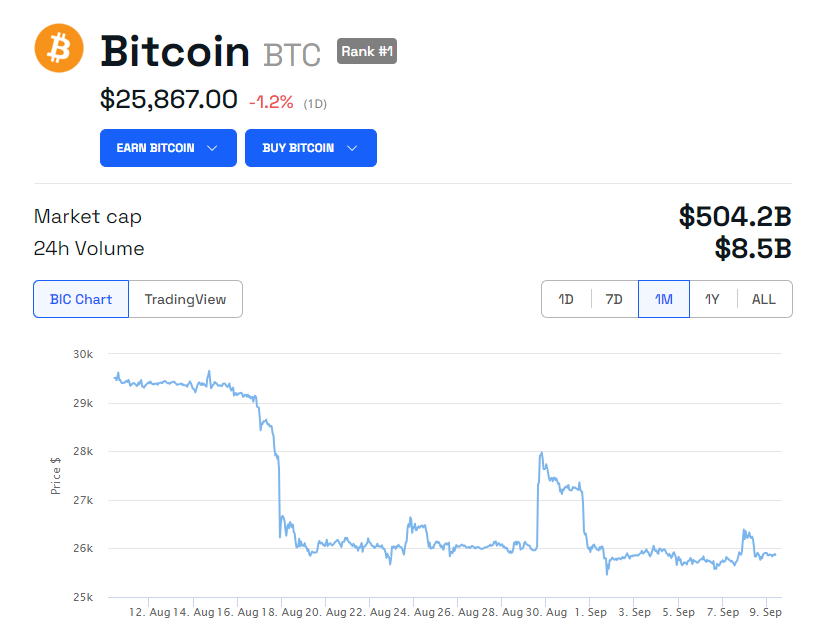The height and width of the screenshot is (643, 820).
Task: Click the current price $25,867.00
Action: 168,101
